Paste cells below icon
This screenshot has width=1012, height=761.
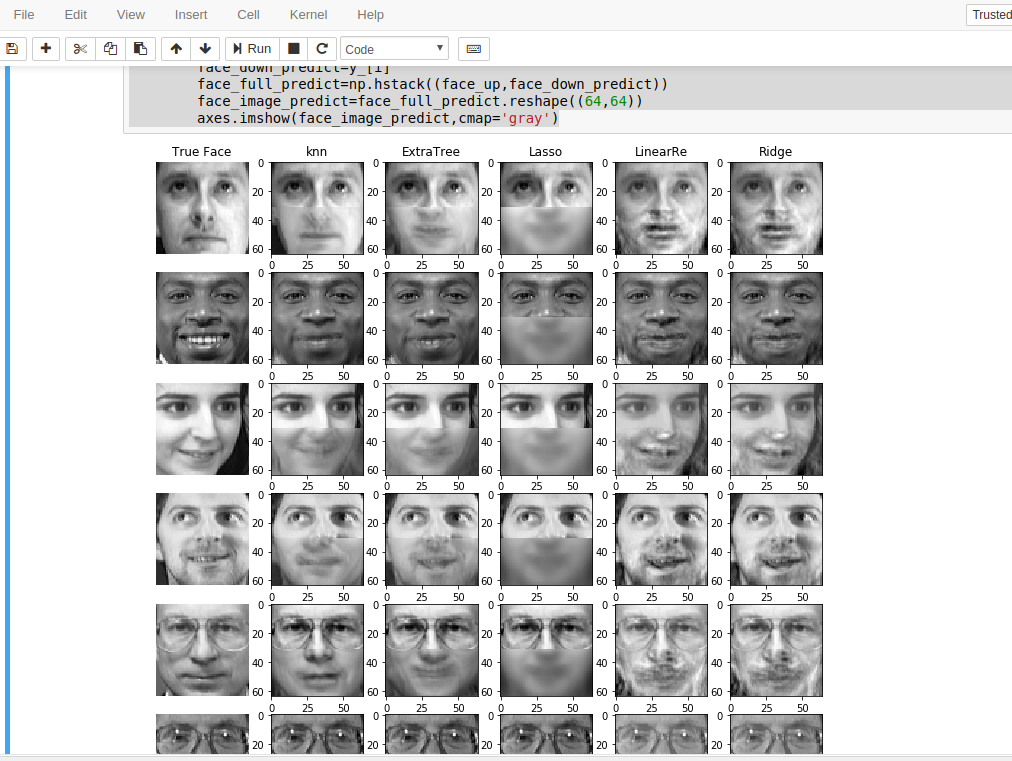tap(140, 48)
